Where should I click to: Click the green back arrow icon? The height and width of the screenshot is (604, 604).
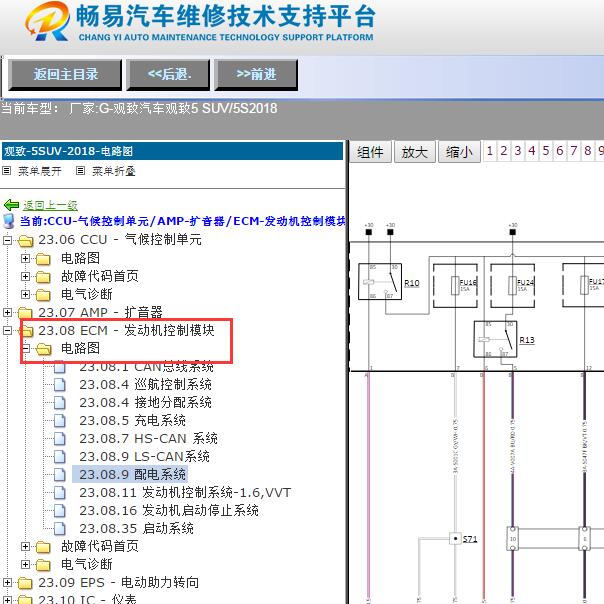point(11,205)
